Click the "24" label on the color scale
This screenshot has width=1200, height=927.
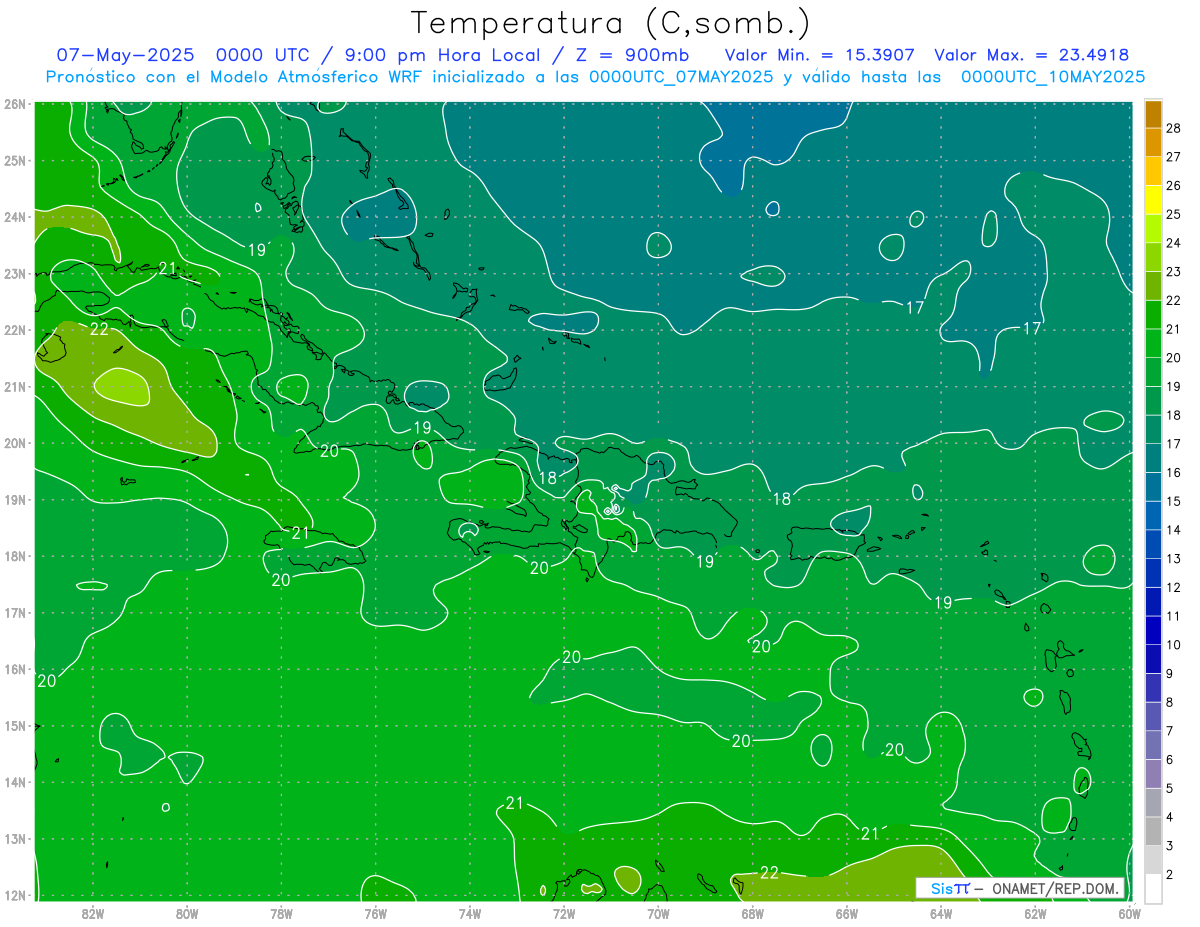1174,243
